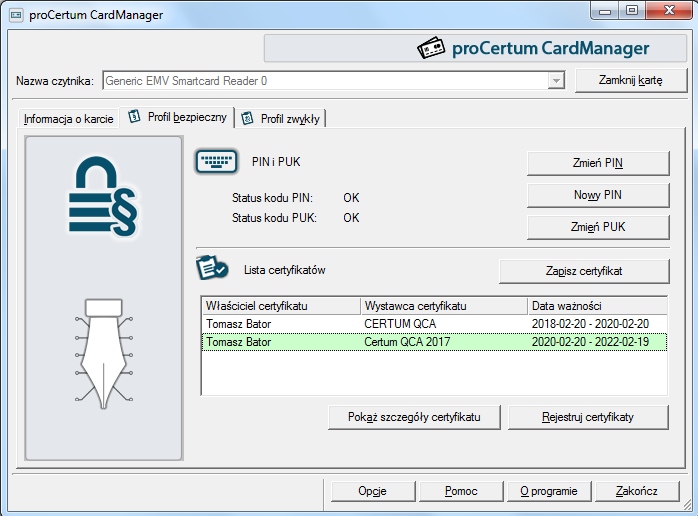Screen dimensions: 698x516
Task: Click the keyboard icon beside PIN i PUK
Action: point(216,161)
